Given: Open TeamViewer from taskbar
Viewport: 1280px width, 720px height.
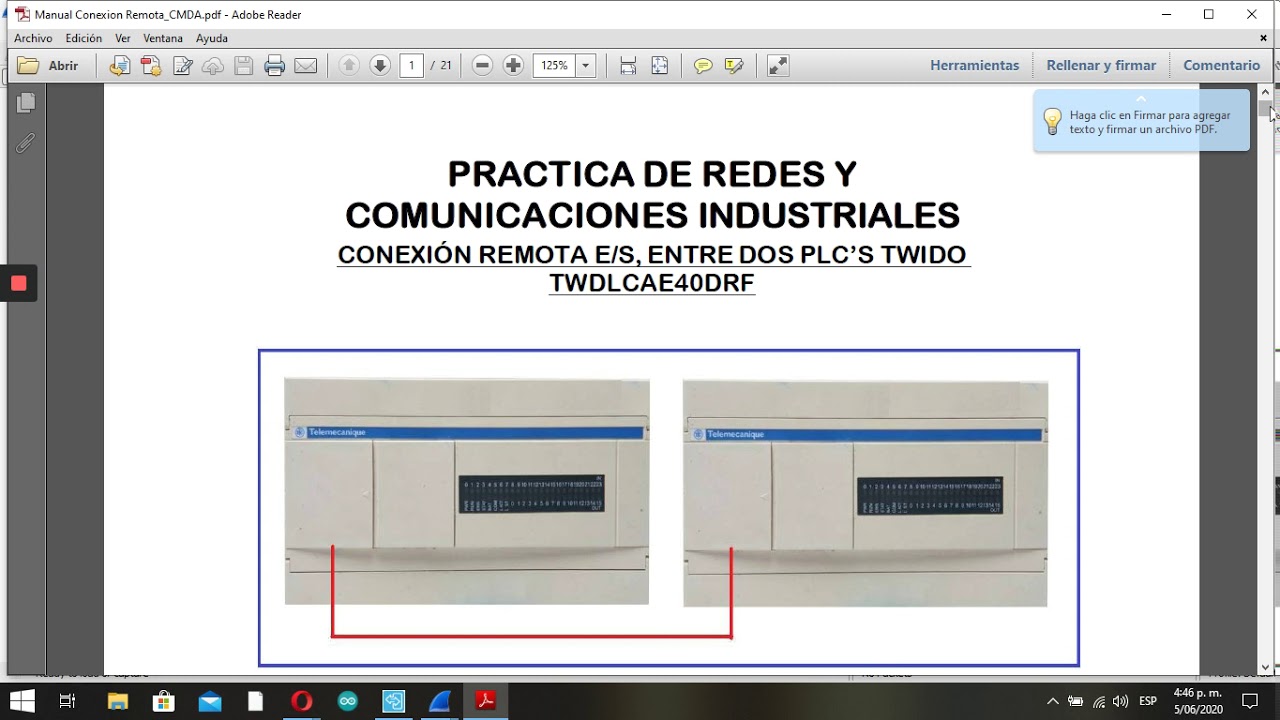Looking at the screenshot, I should pos(394,701).
